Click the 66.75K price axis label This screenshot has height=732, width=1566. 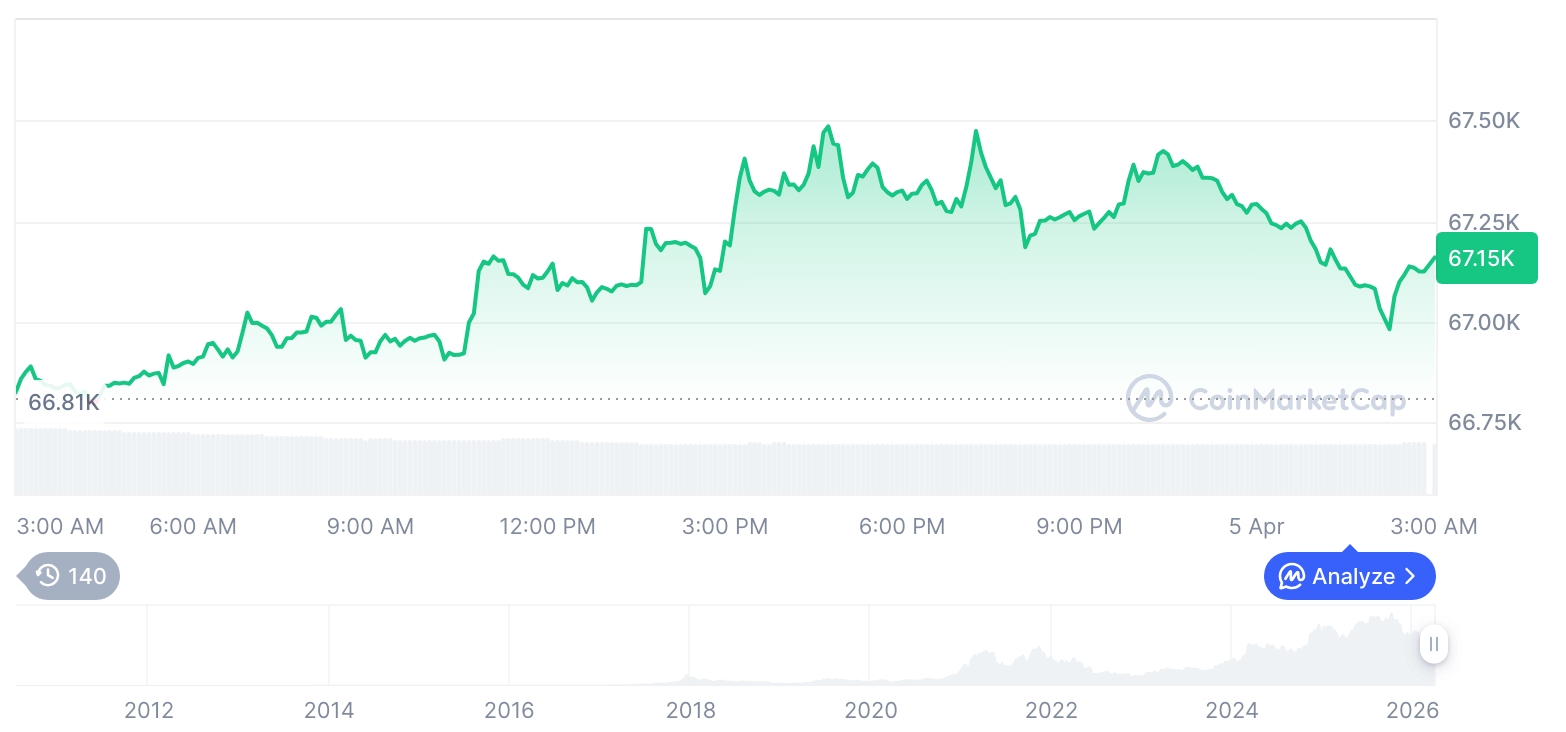pos(1484,423)
